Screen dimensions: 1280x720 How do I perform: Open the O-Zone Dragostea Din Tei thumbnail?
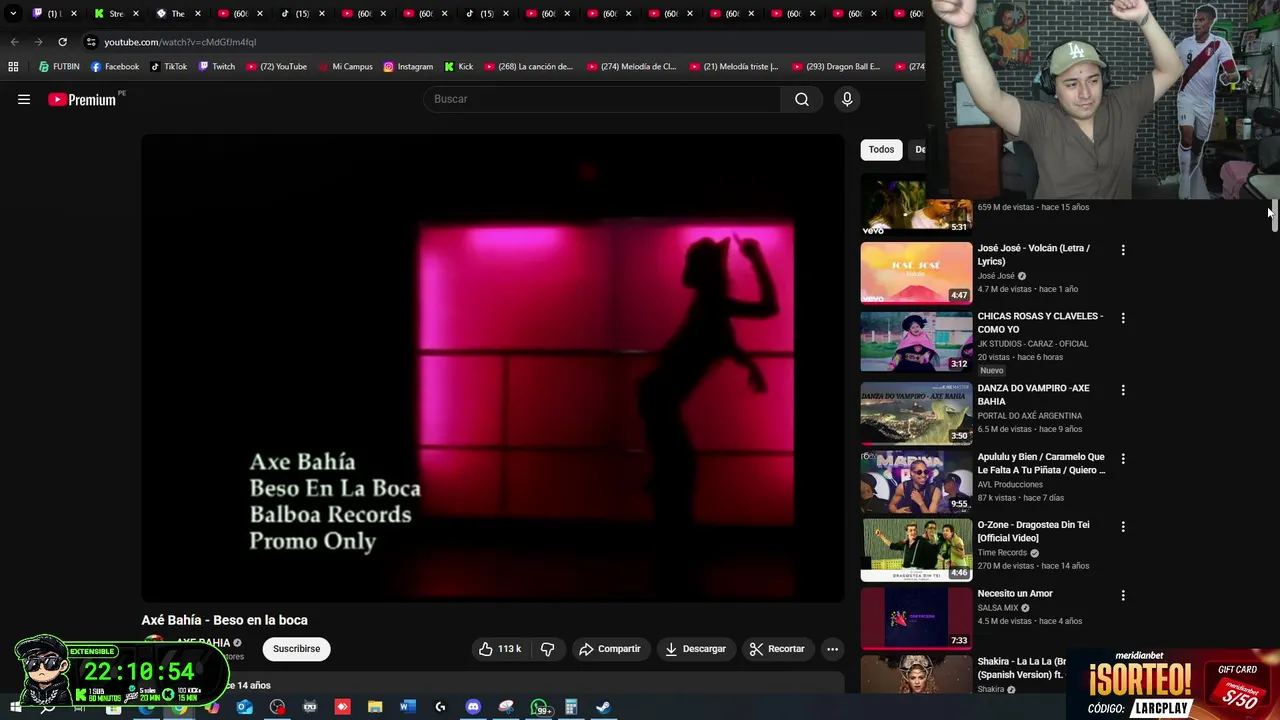(916, 549)
